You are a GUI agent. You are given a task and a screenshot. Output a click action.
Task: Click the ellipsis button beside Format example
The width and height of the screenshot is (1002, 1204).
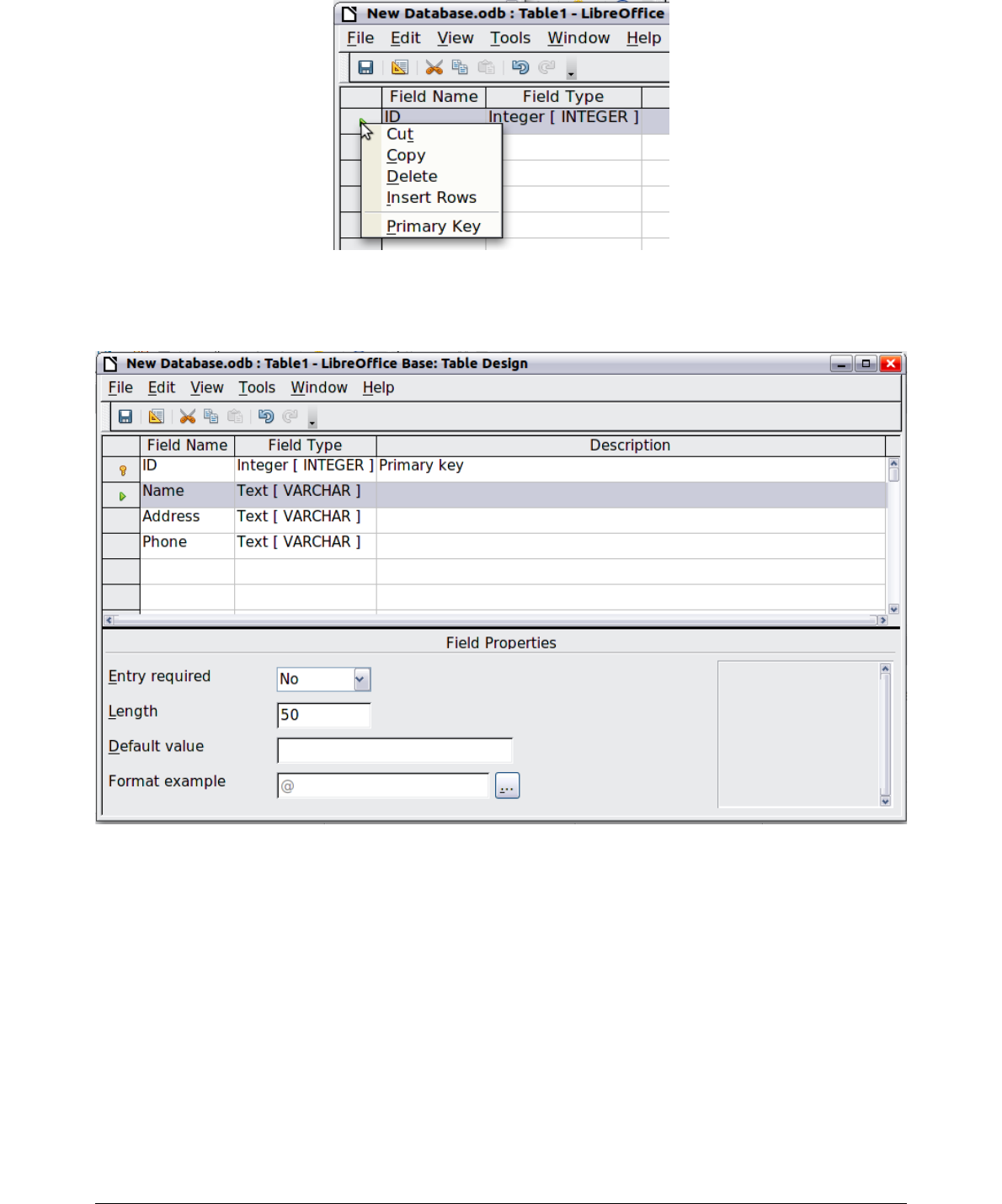point(508,786)
